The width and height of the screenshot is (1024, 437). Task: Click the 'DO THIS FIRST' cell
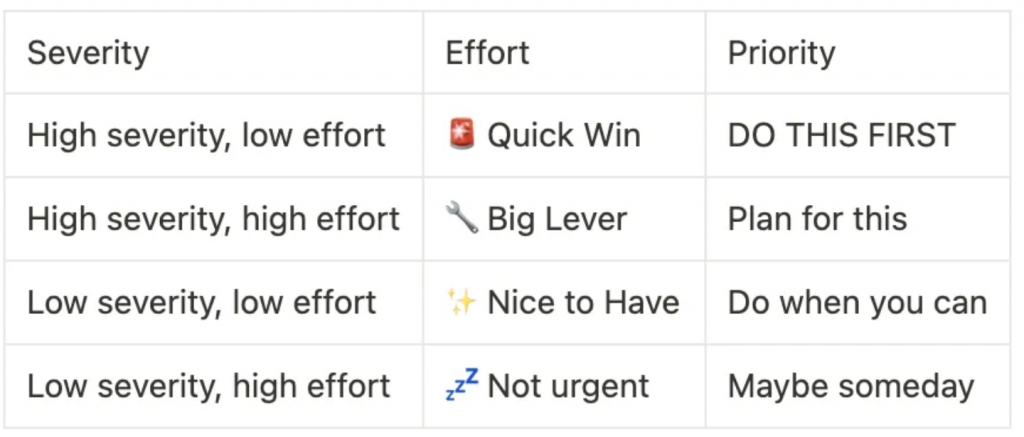(858, 135)
